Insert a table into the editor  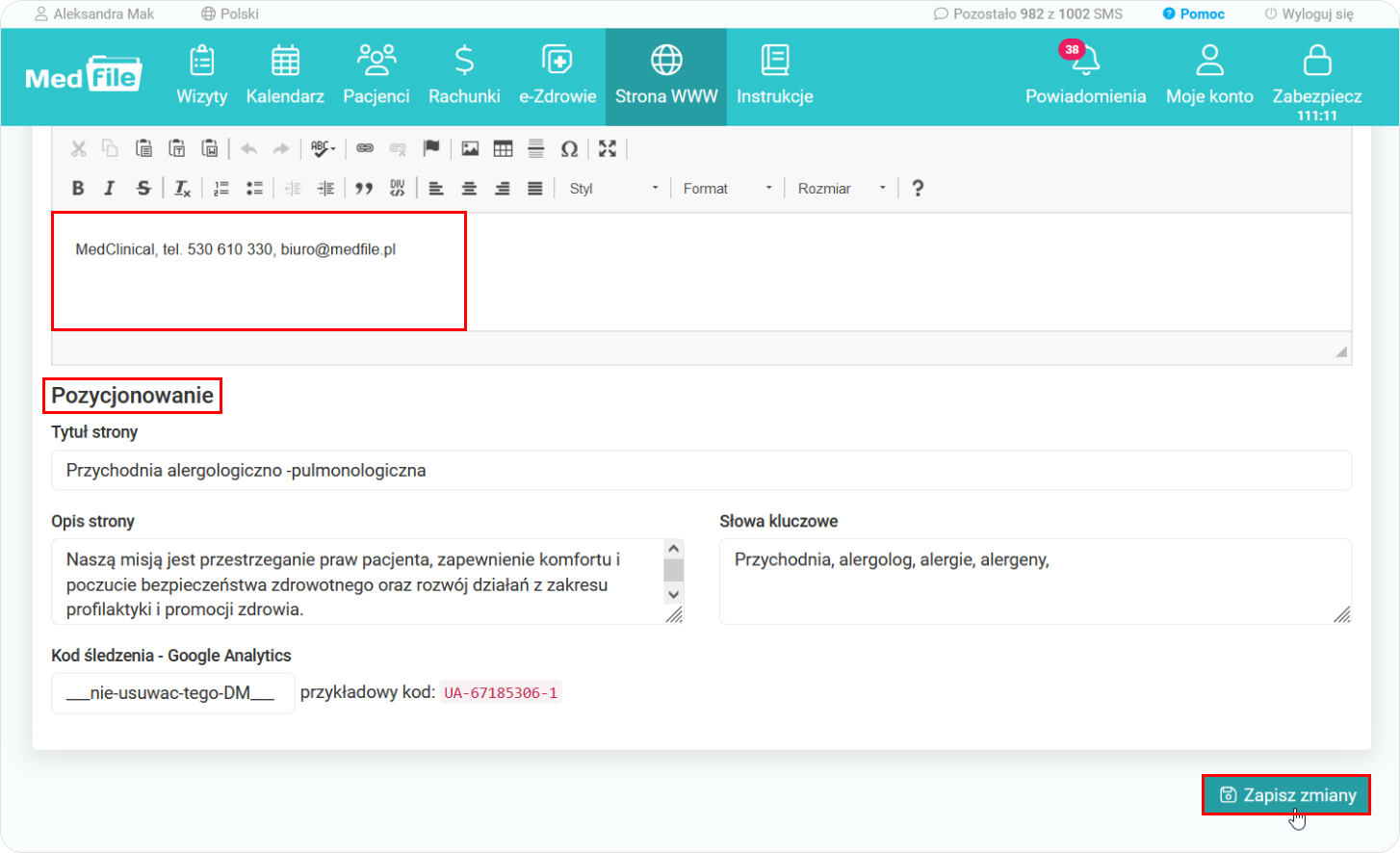click(503, 148)
